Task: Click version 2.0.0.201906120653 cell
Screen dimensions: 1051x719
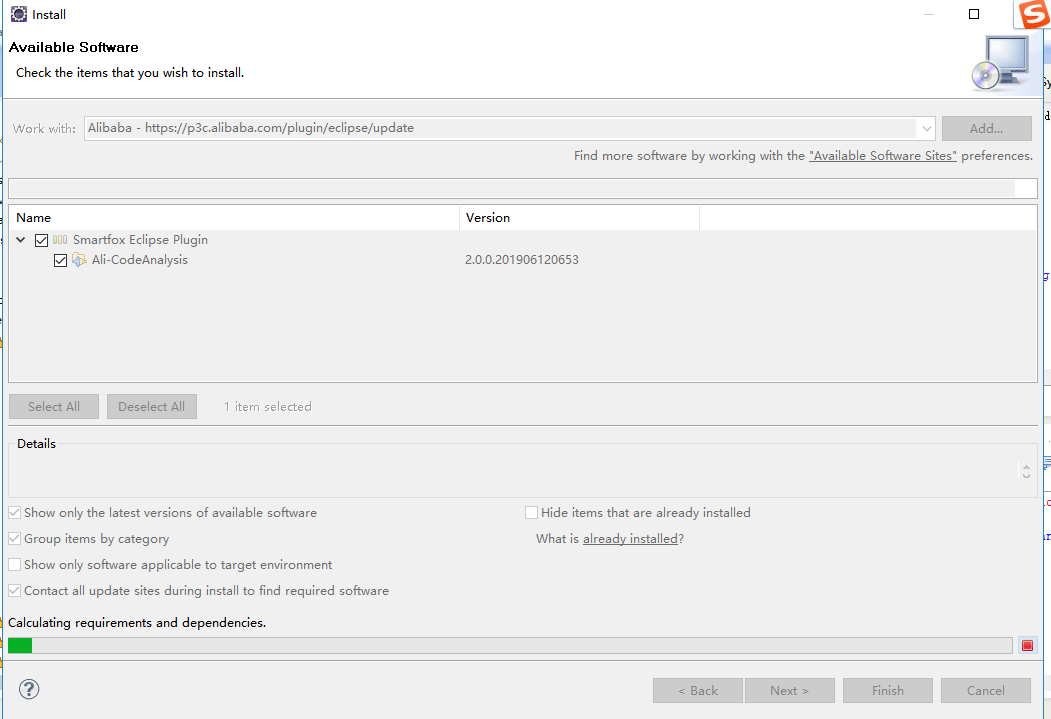Action: [x=521, y=260]
